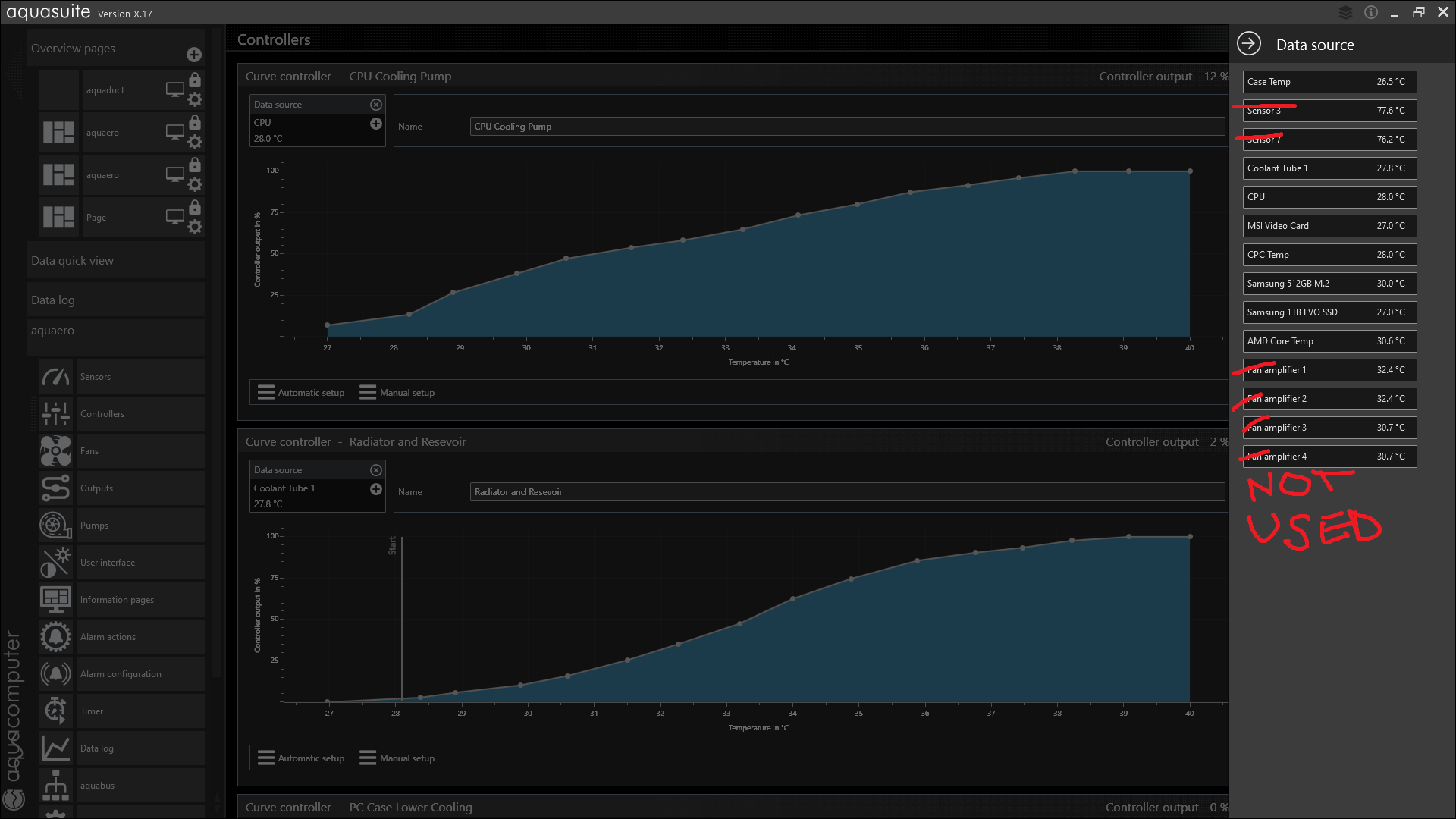Select CPC Temp data source
The height and width of the screenshot is (819, 1456).
(1329, 255)
